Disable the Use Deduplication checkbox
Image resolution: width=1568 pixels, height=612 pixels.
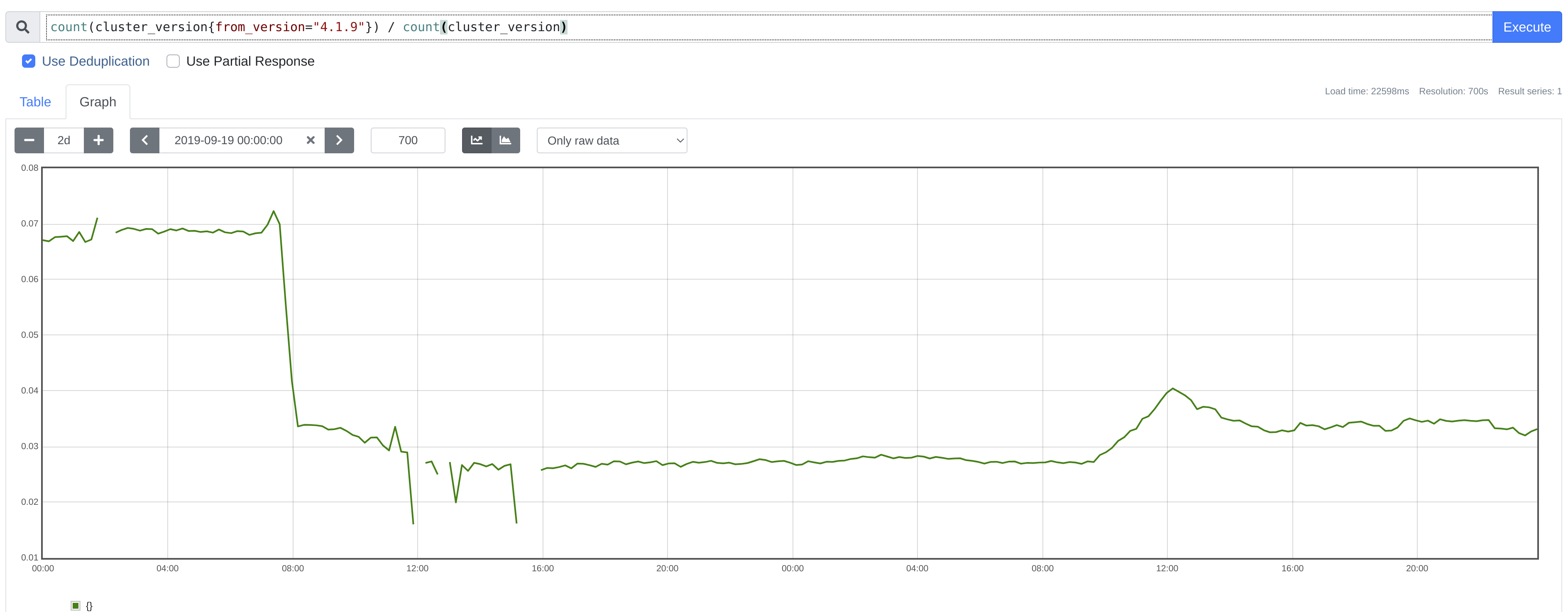(29, 61)
